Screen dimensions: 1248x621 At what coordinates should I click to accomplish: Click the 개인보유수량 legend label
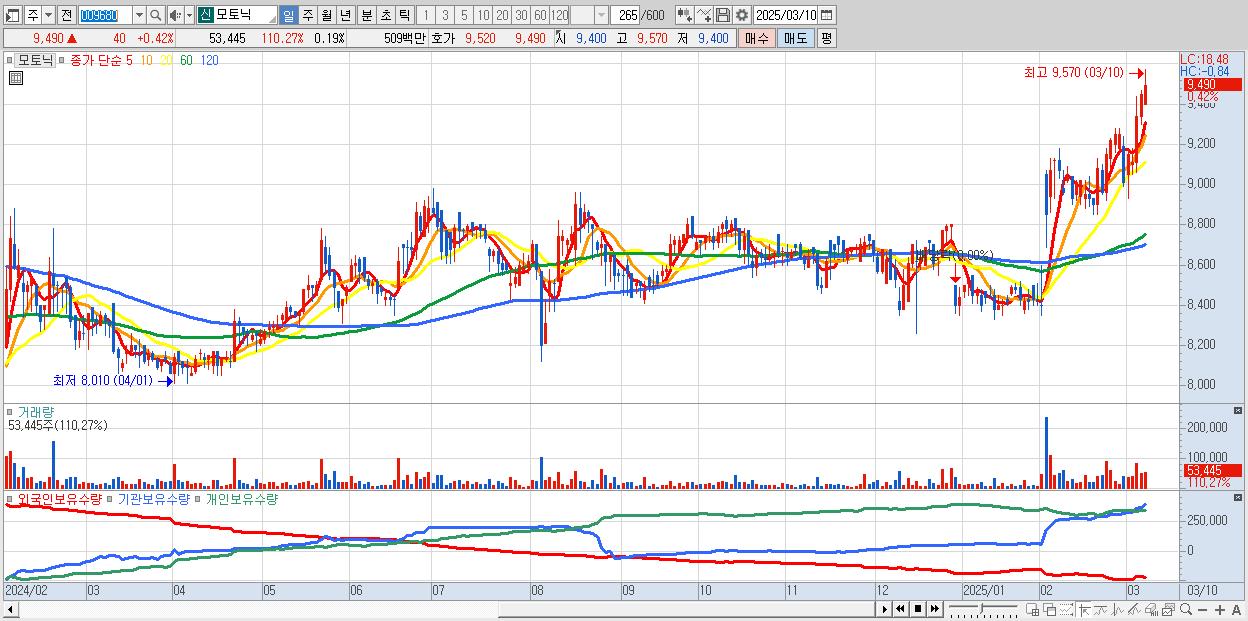point(240,498)
